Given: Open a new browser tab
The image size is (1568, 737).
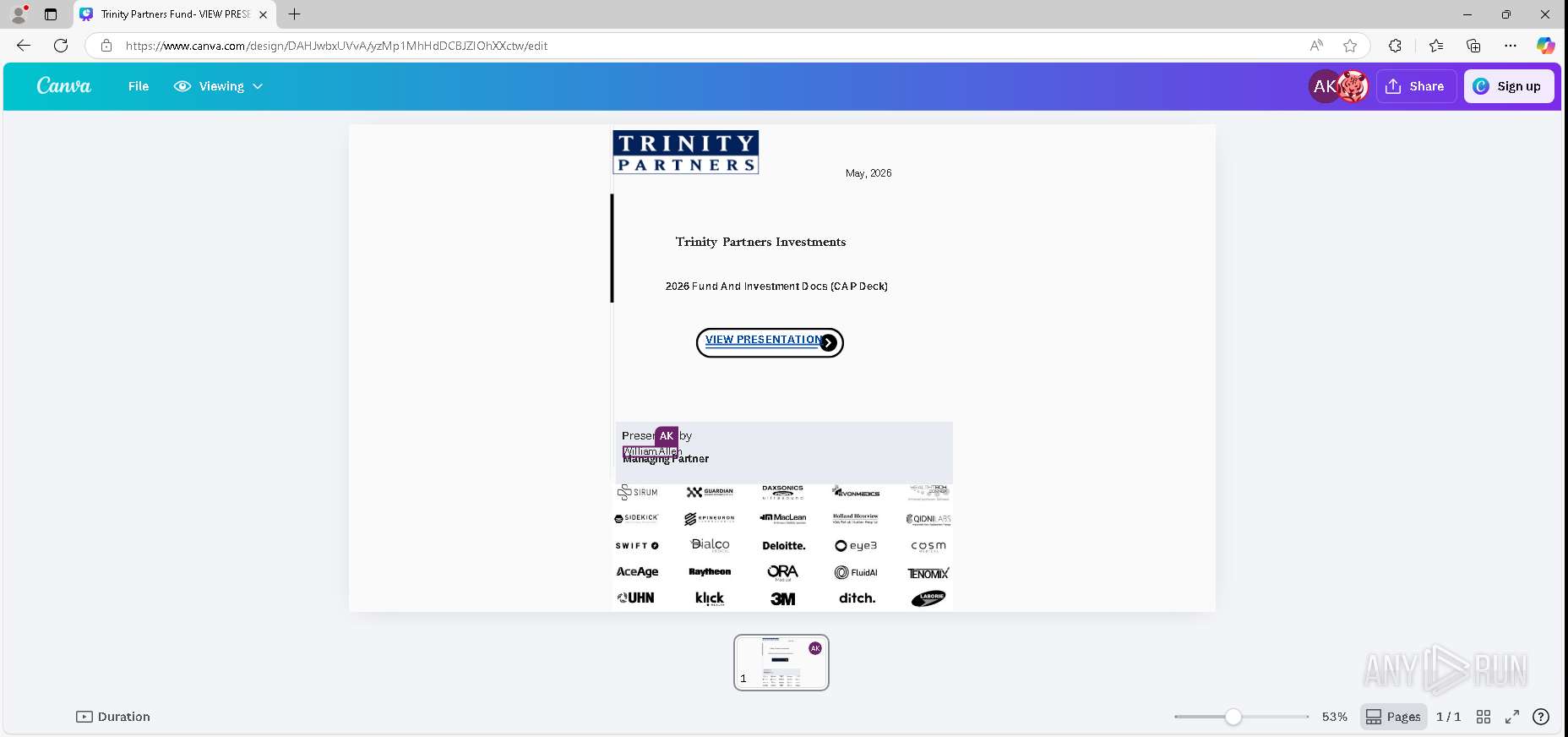Looking at the screenshot, I should (x=294, y=14).
